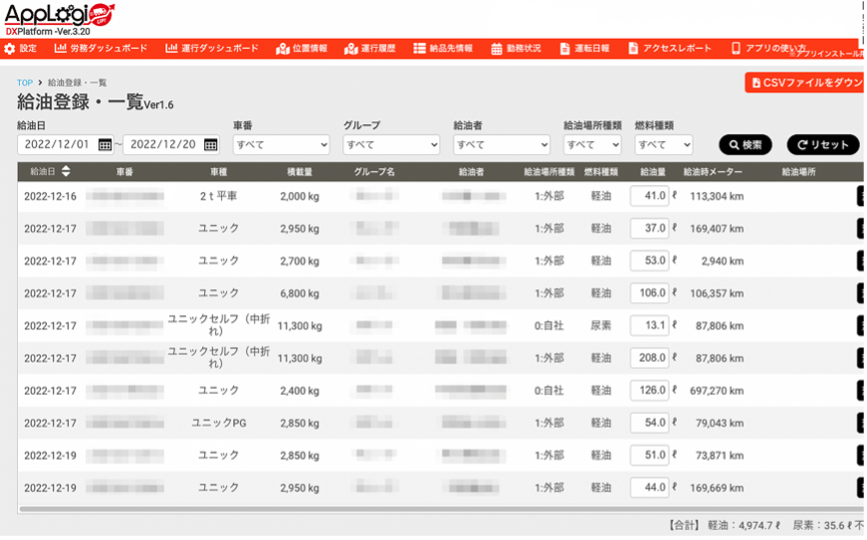Open the 設定 gear menu

pyautogui.click(x=21, y=48)
